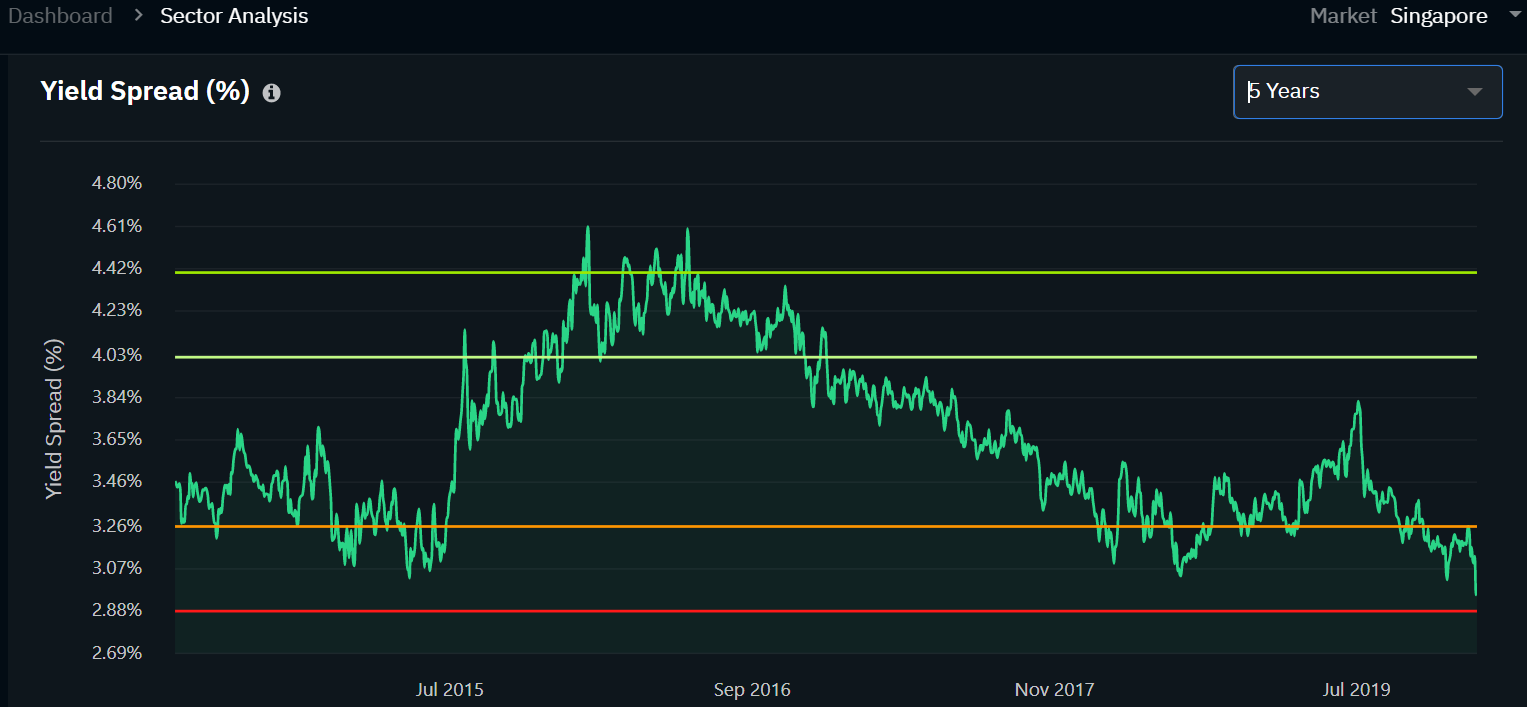Select the Sector Analysis breadcrumb
1527x707 pixels.
coord(234,16)
